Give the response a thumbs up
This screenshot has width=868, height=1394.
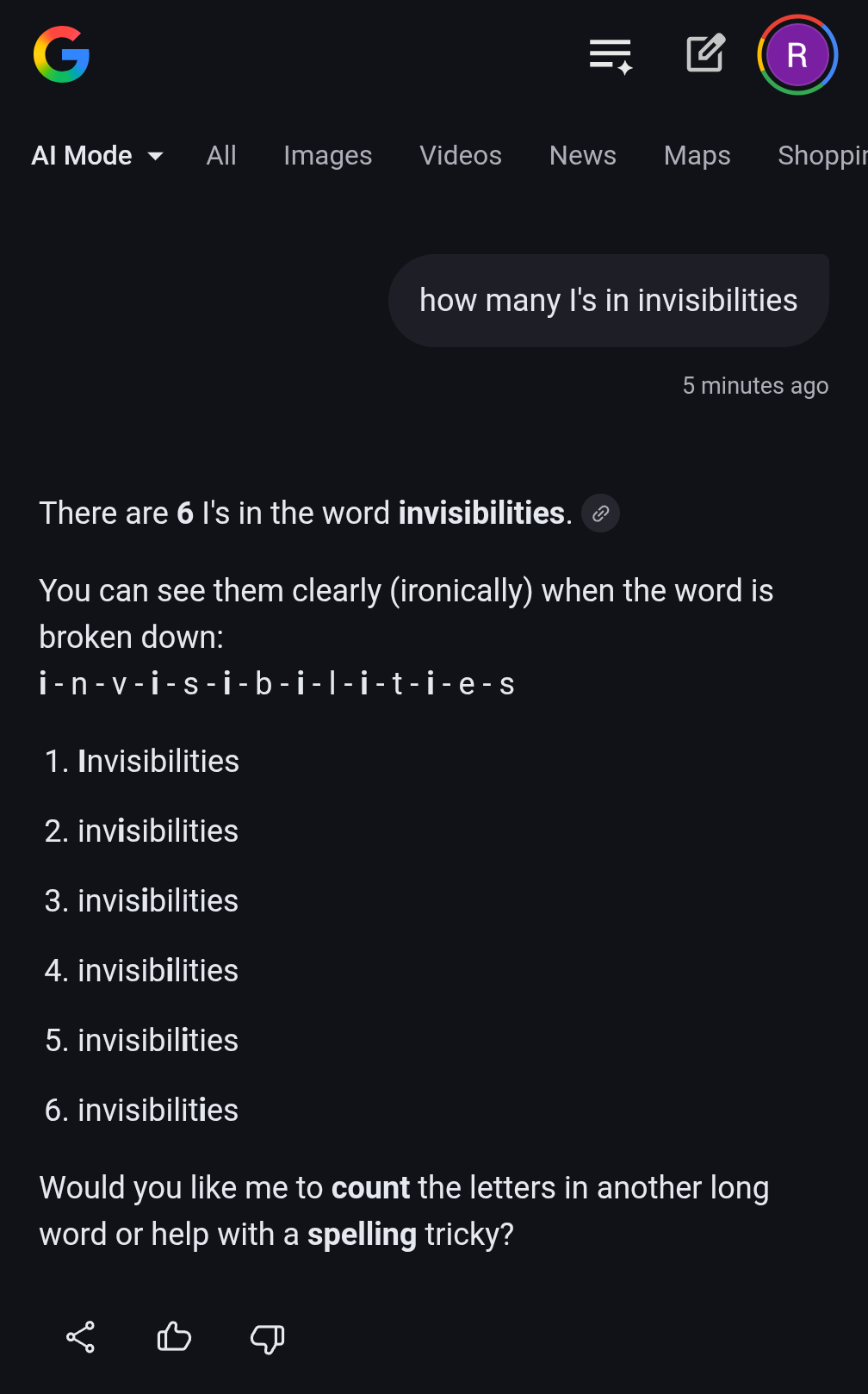tap(174, 1337)
